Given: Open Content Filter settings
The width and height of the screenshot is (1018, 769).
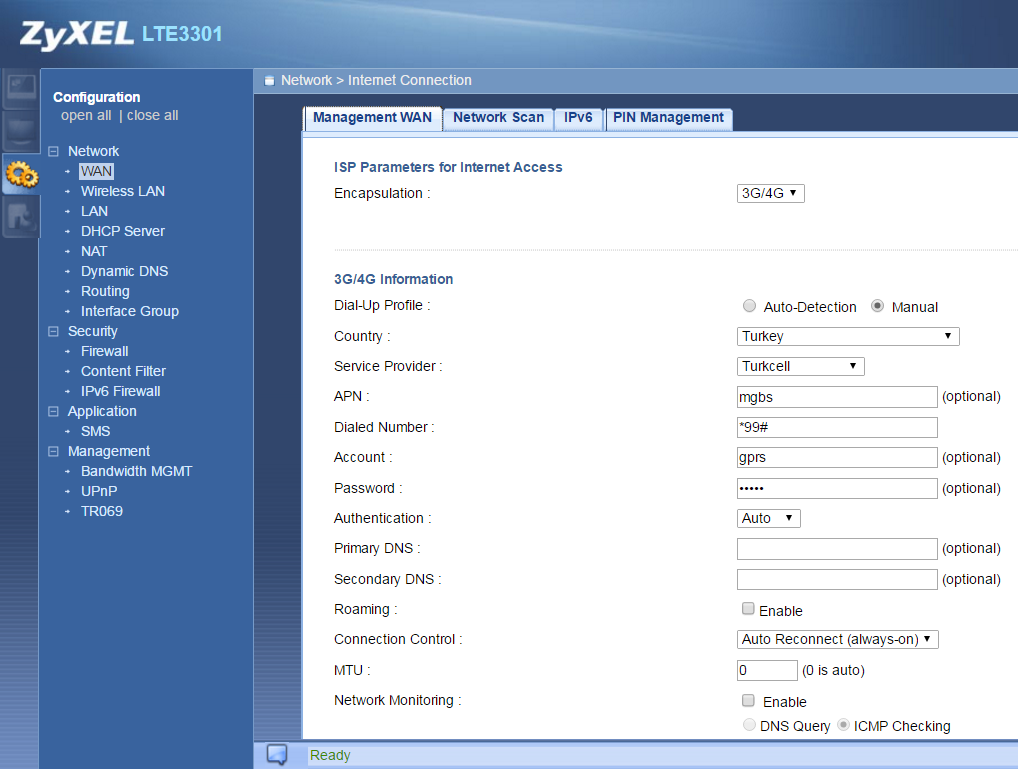Looking at the screenshot, I should [x=123, y=372].
